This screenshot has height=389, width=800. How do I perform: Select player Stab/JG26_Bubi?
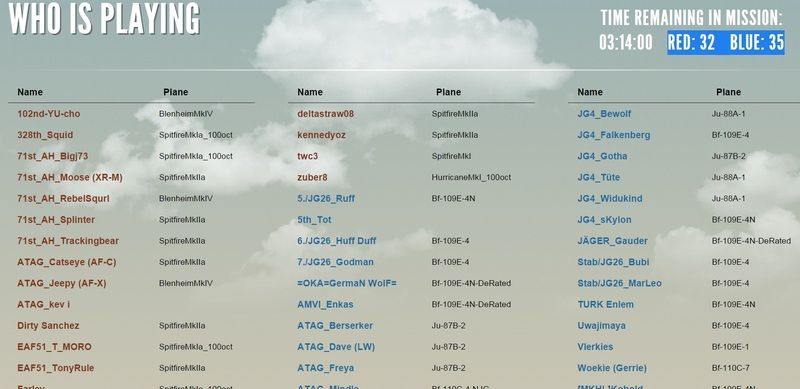click(613, 262)
